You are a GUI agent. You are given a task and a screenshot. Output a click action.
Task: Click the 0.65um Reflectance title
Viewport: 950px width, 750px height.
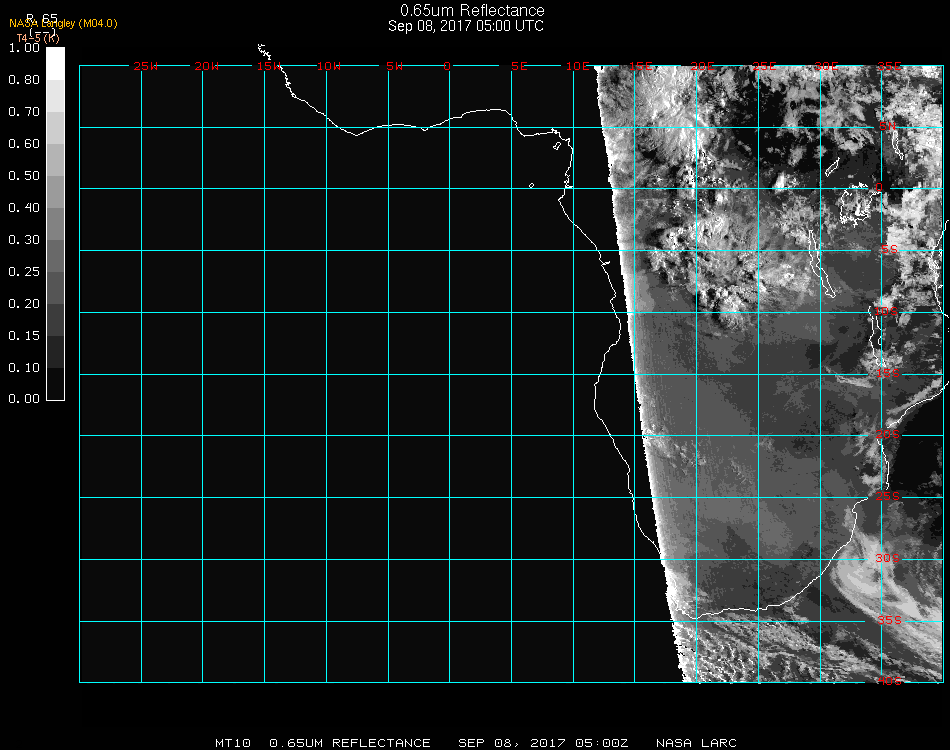point(466,11)
